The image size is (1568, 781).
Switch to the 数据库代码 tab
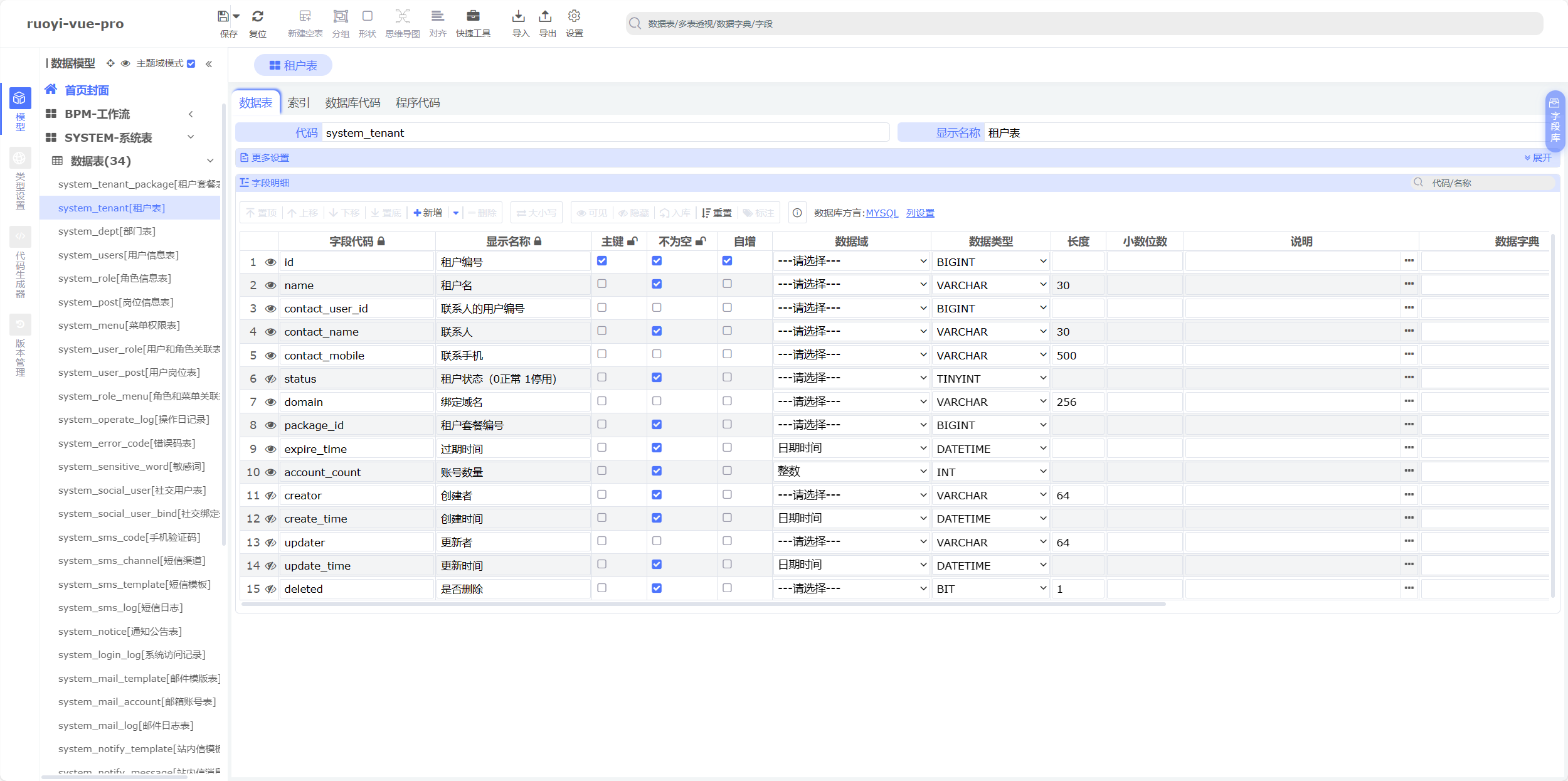[352, 103]
